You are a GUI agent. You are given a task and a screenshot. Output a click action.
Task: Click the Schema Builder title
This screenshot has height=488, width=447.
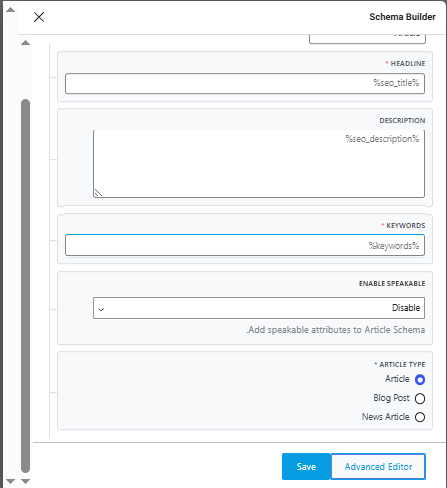pyautogui.click(x=402, y=17)
